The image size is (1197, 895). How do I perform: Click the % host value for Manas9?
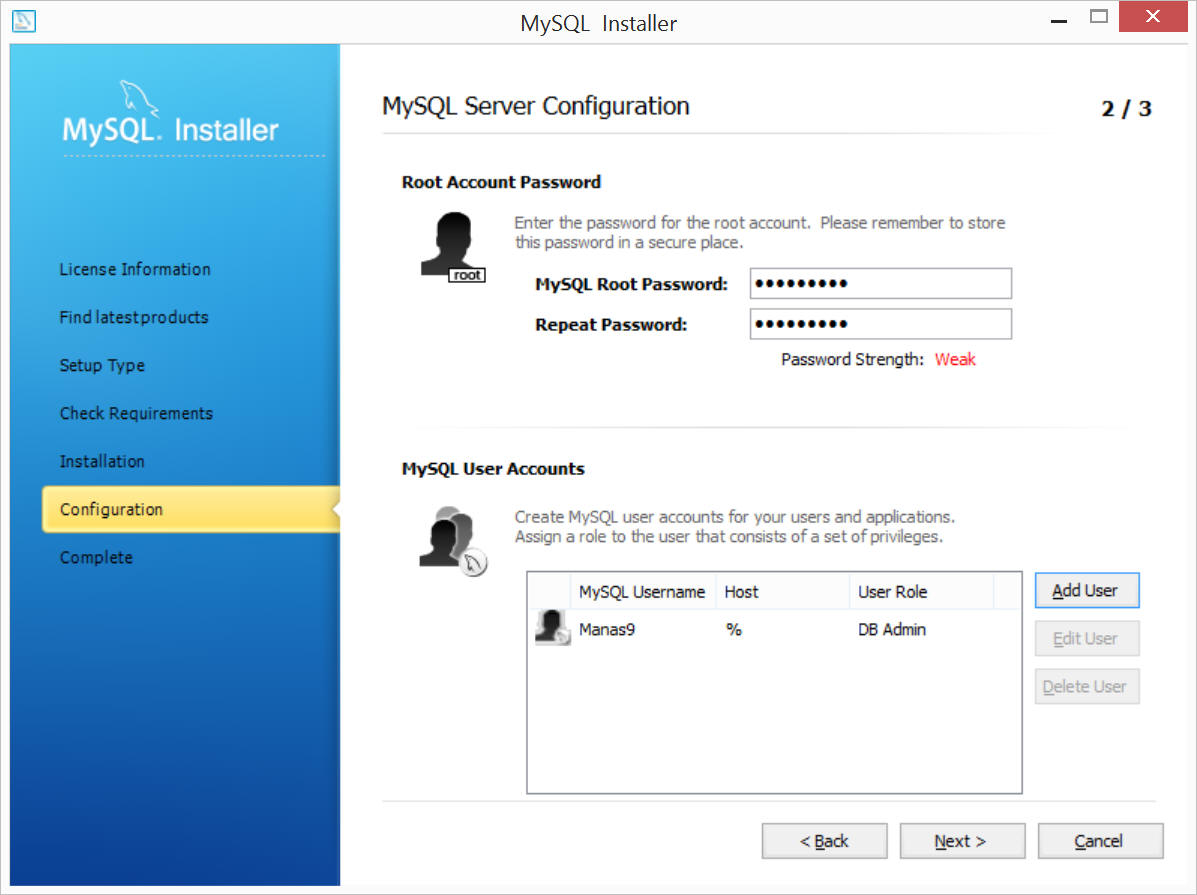click(x=734, y=629)
